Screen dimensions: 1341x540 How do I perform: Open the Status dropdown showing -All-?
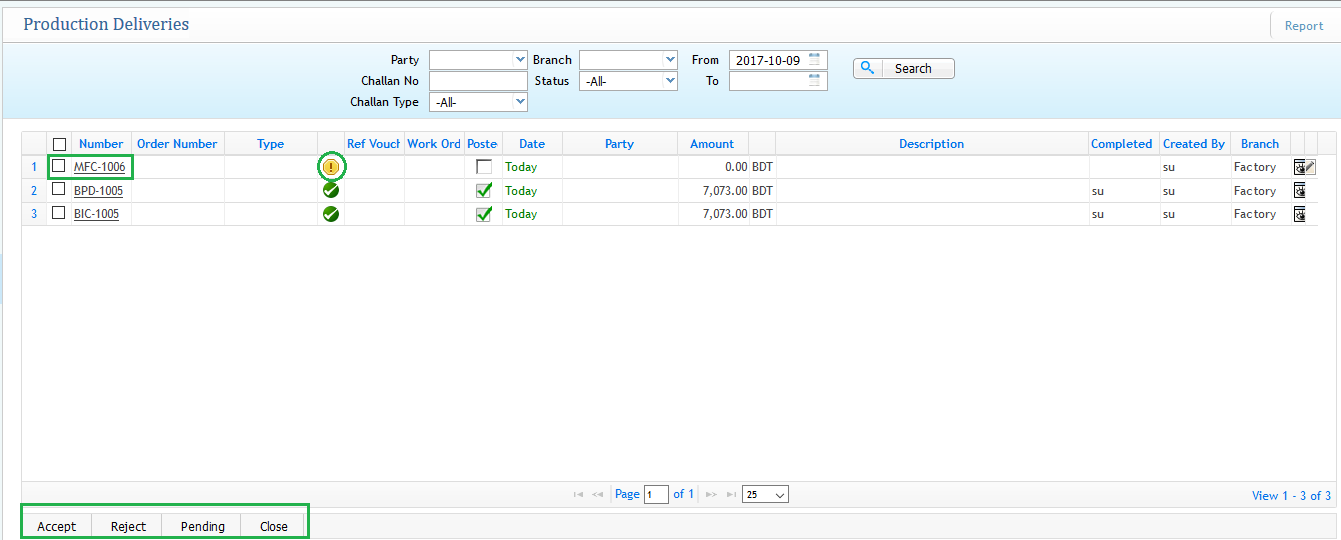[x=628, y=81]
